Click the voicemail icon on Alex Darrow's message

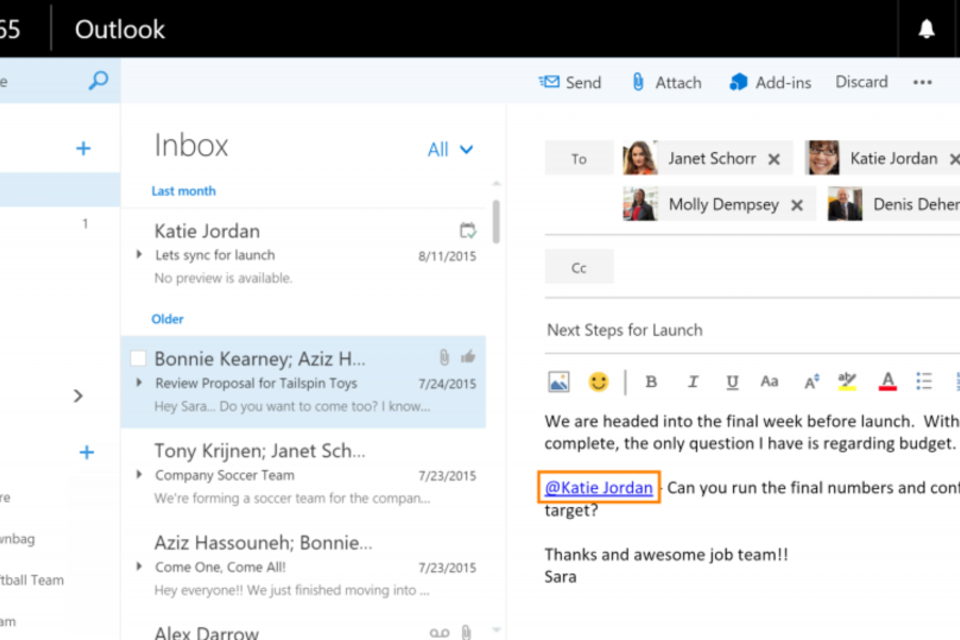pos(439,633)
